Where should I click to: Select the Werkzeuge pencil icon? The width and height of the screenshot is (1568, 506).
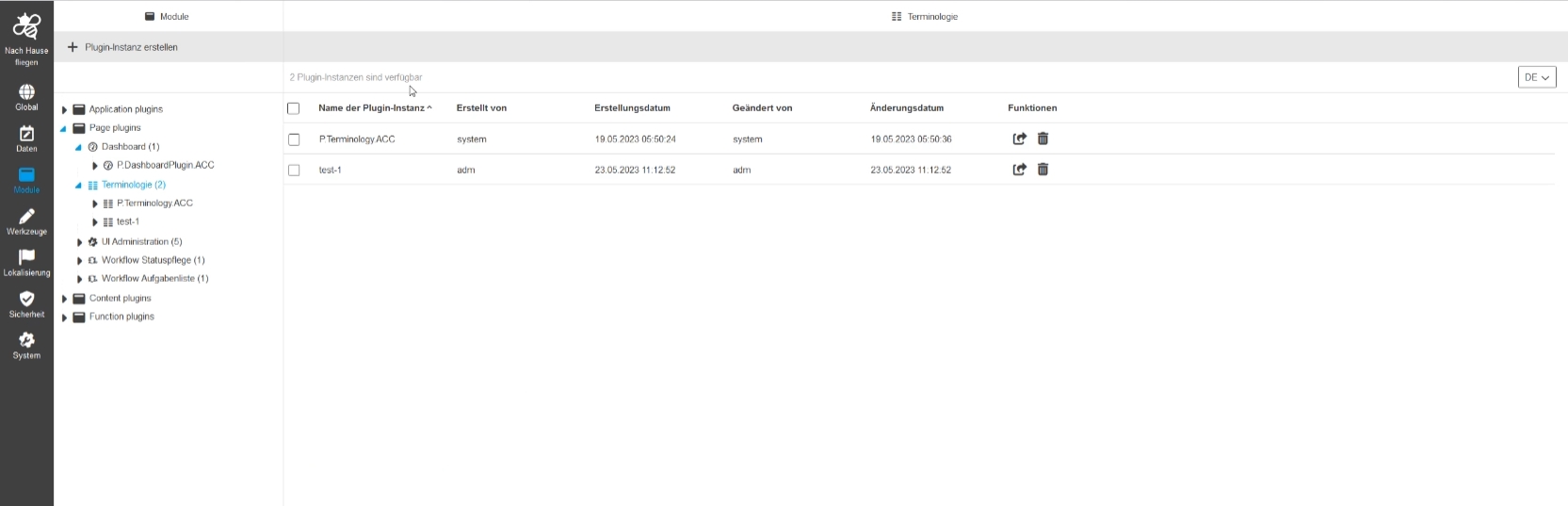[26, 217]
